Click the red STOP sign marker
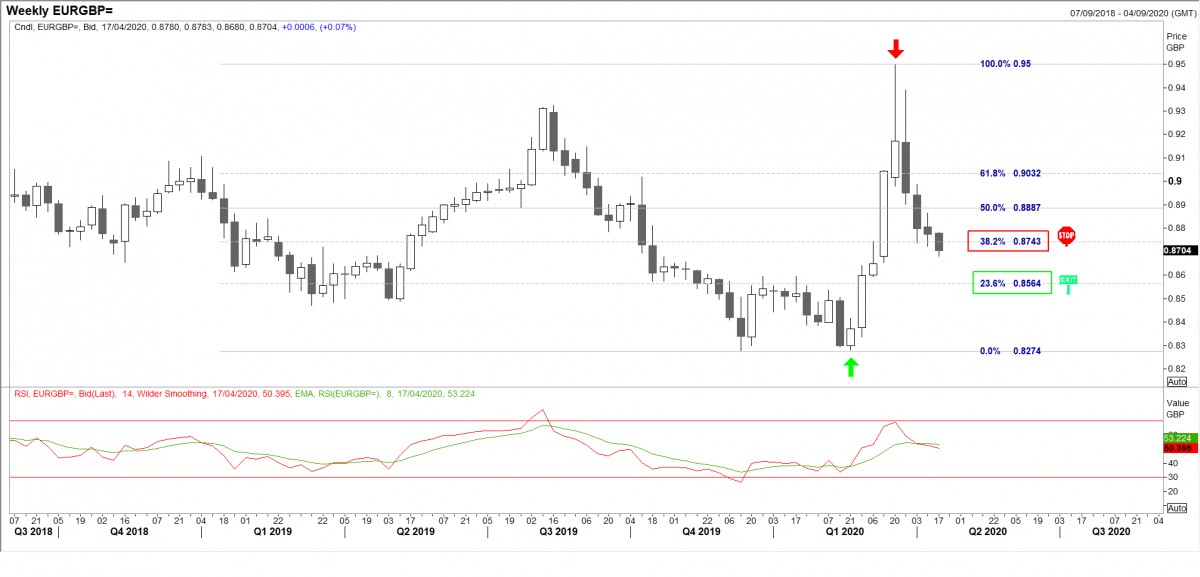 (x=1066, y=236)
